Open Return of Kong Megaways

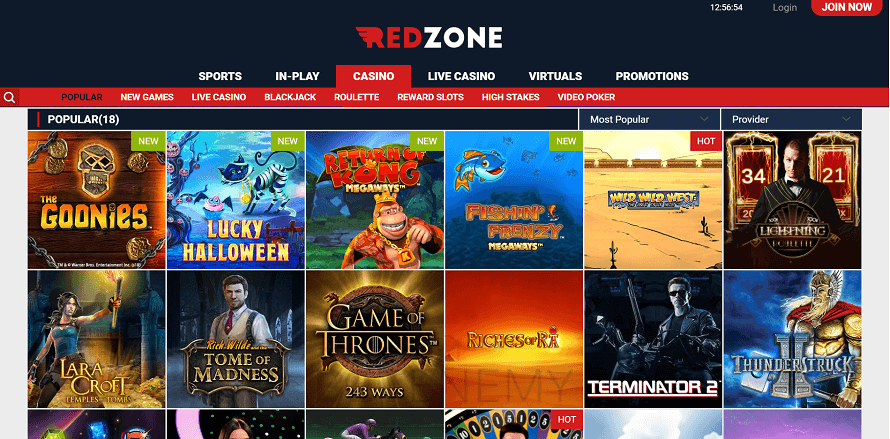point(375,200)
